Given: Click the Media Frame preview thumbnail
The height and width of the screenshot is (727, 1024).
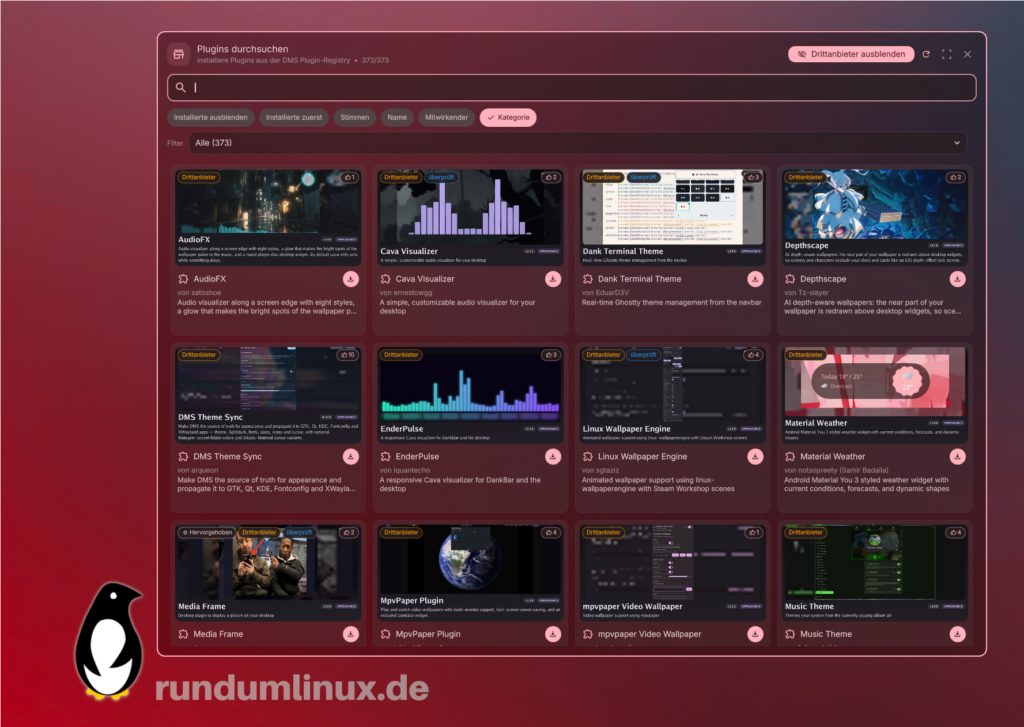Looking at the screenshot, I should (x=268, y=573).
